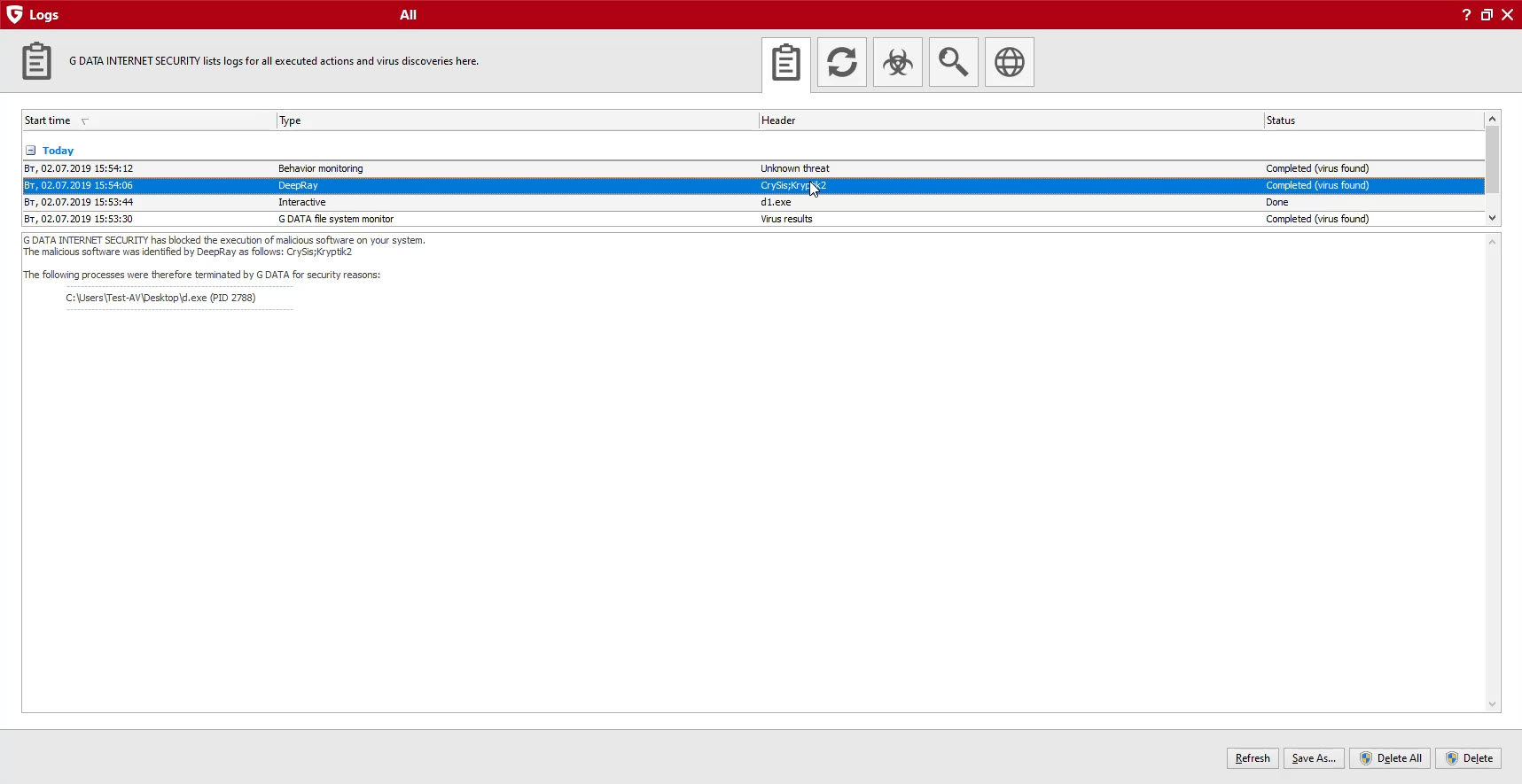The image size is (1522, 784).
Task: Click the details pane scroll down arrow
Action: [1493, 704]
